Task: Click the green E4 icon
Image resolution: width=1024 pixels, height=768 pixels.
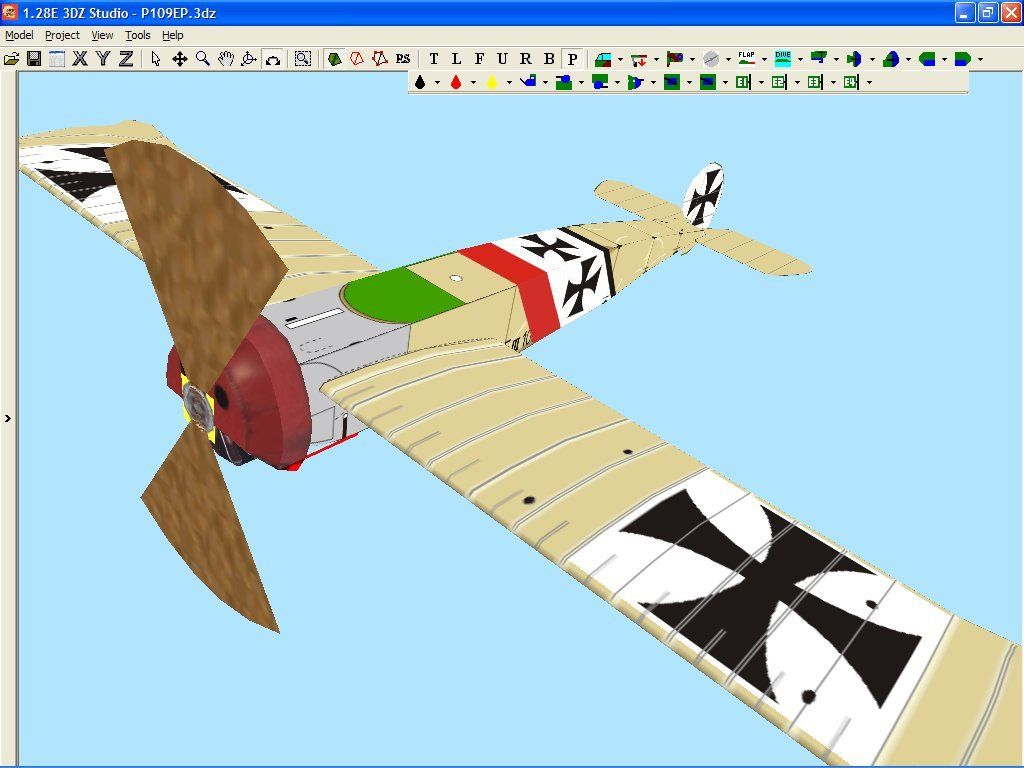Action: pos(851,82)
